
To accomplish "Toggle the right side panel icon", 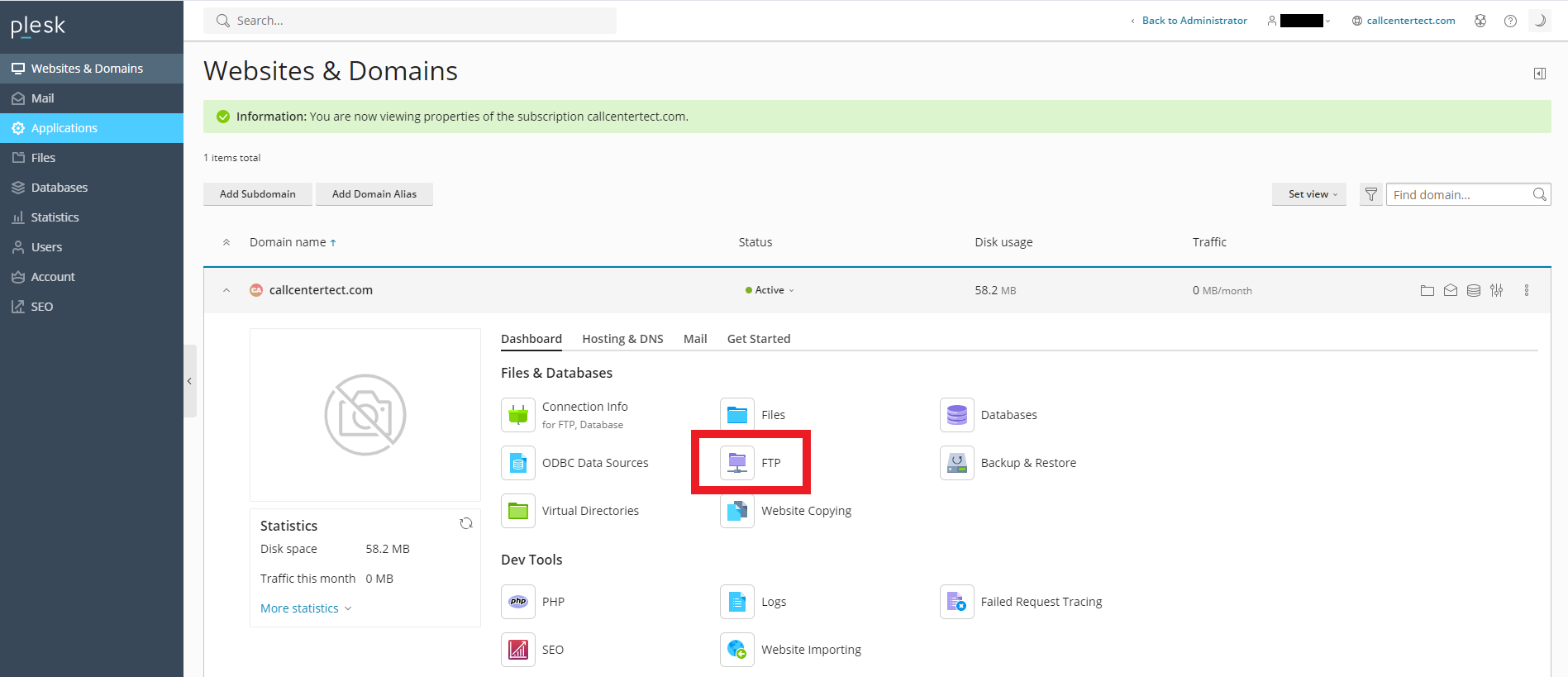I will point(1539,74).
